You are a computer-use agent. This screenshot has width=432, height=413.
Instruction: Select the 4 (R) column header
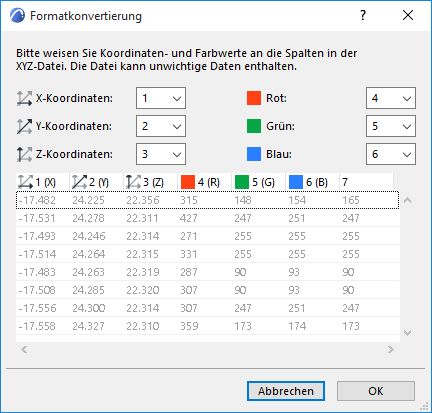point(205,182)
